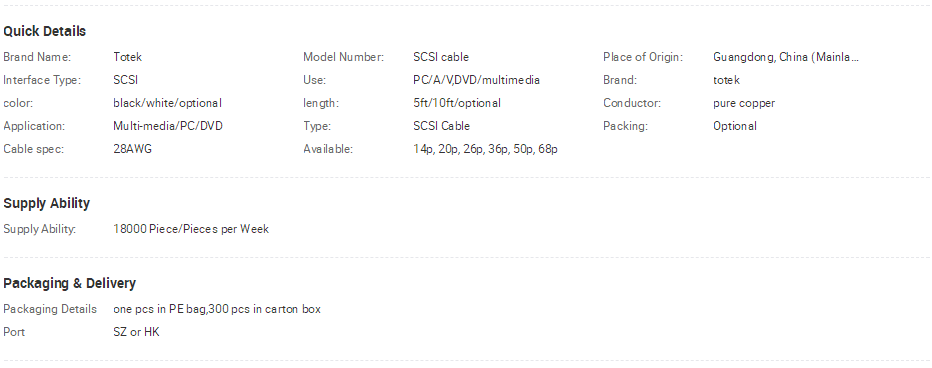Select the PC/A/V,DVD/multimedia use value
This screenshot has height=368, width=932.
[476, 80]
